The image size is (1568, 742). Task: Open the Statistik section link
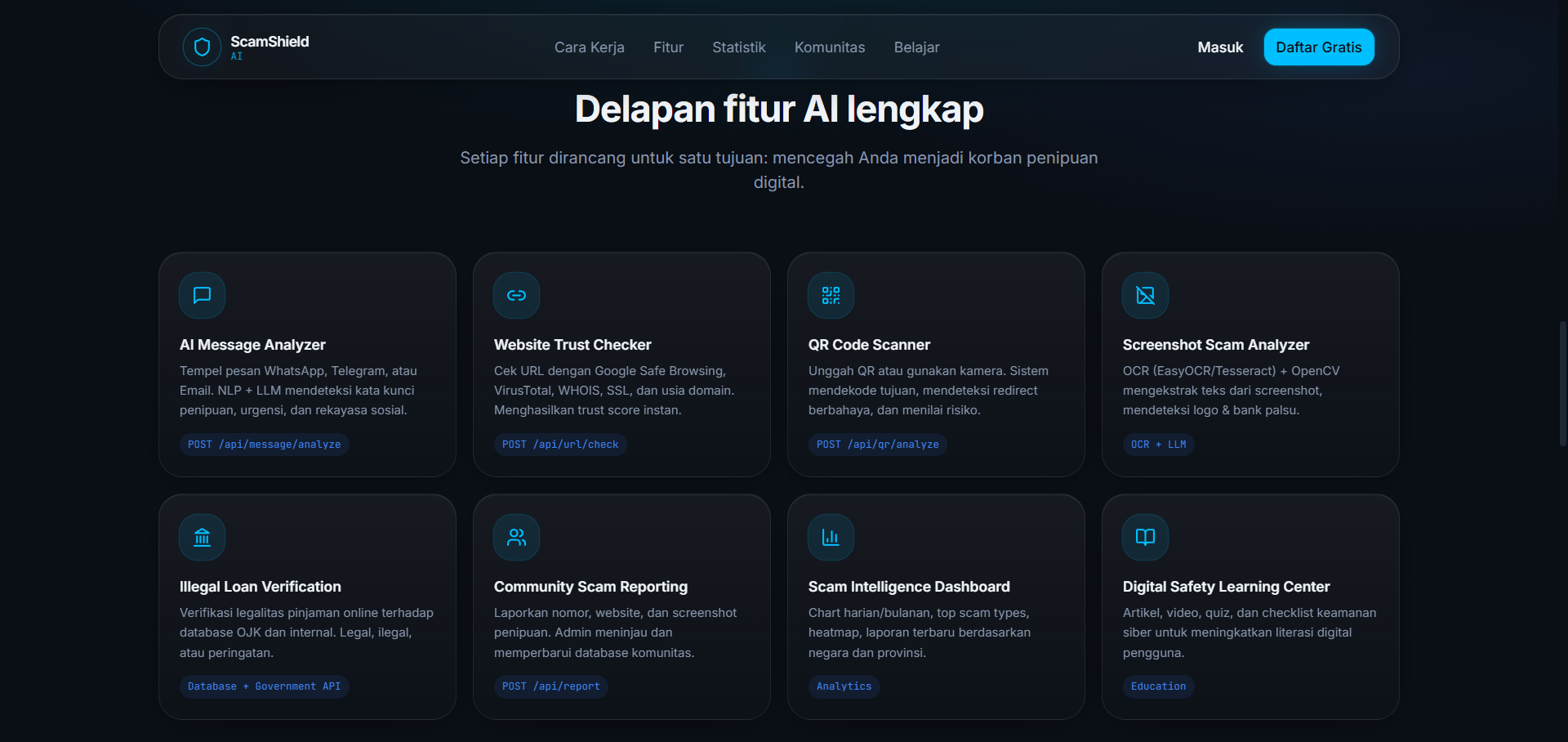738,47
